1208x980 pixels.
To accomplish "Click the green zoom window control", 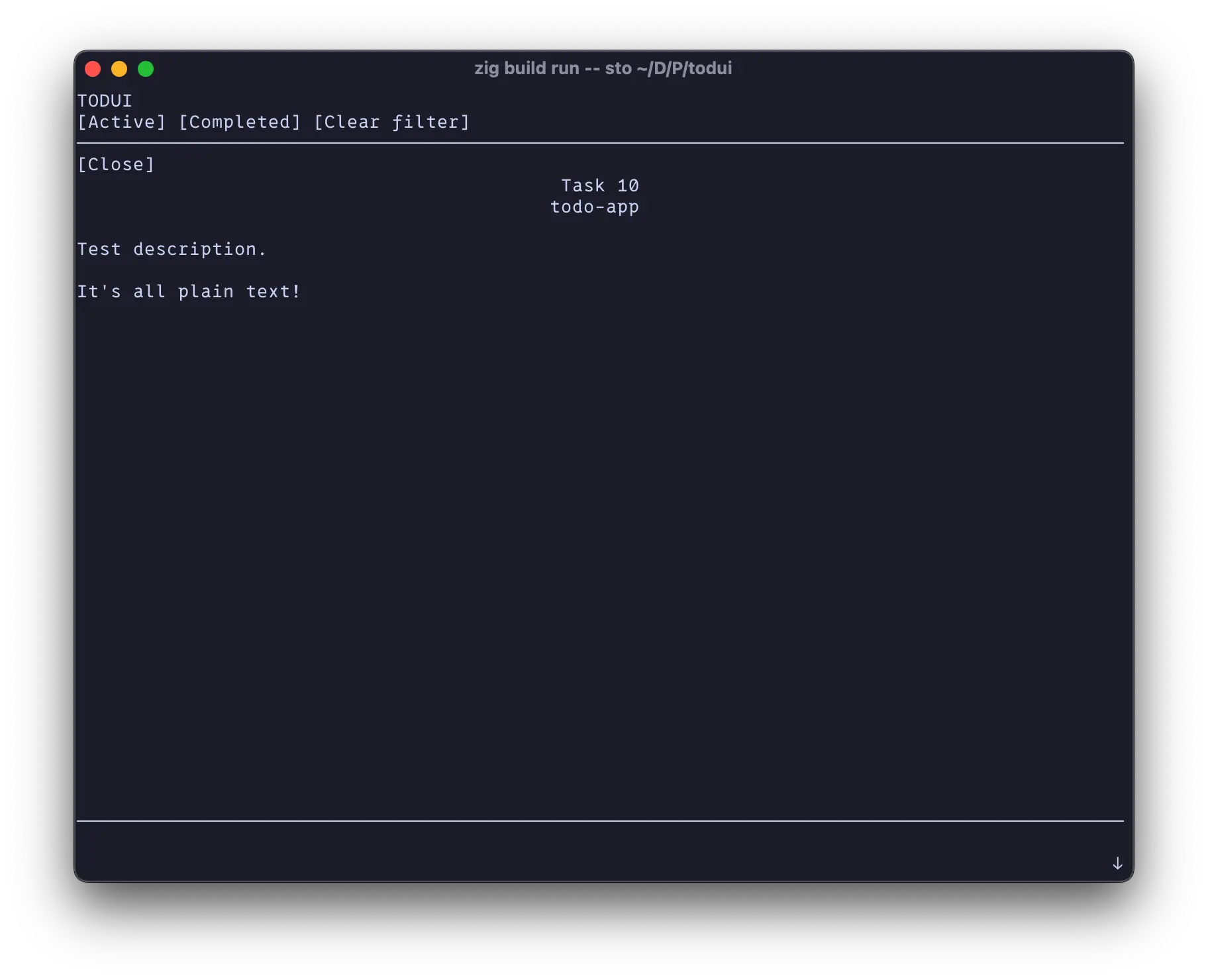I will point(146,68).
